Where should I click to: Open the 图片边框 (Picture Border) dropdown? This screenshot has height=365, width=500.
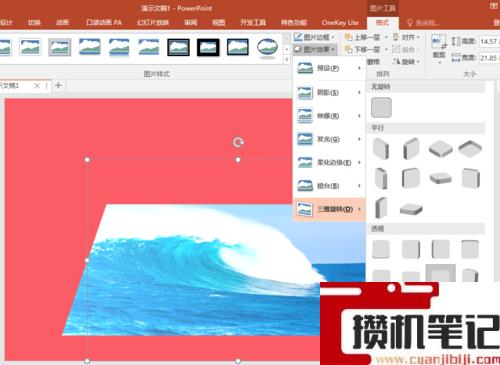point(314,37)
